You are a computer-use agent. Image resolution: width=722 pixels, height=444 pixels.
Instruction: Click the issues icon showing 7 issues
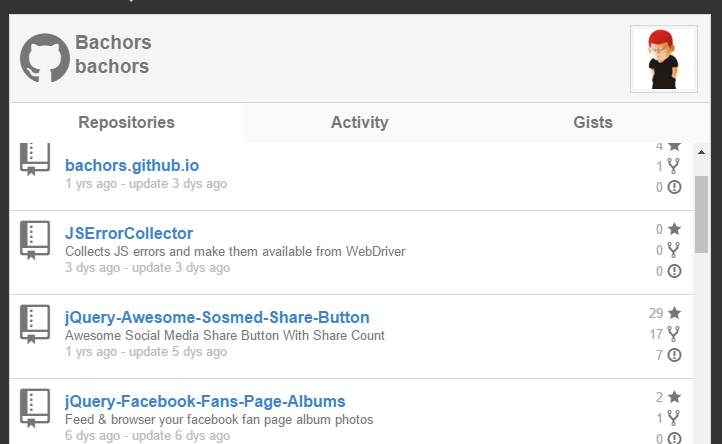(x=674, y=355)
